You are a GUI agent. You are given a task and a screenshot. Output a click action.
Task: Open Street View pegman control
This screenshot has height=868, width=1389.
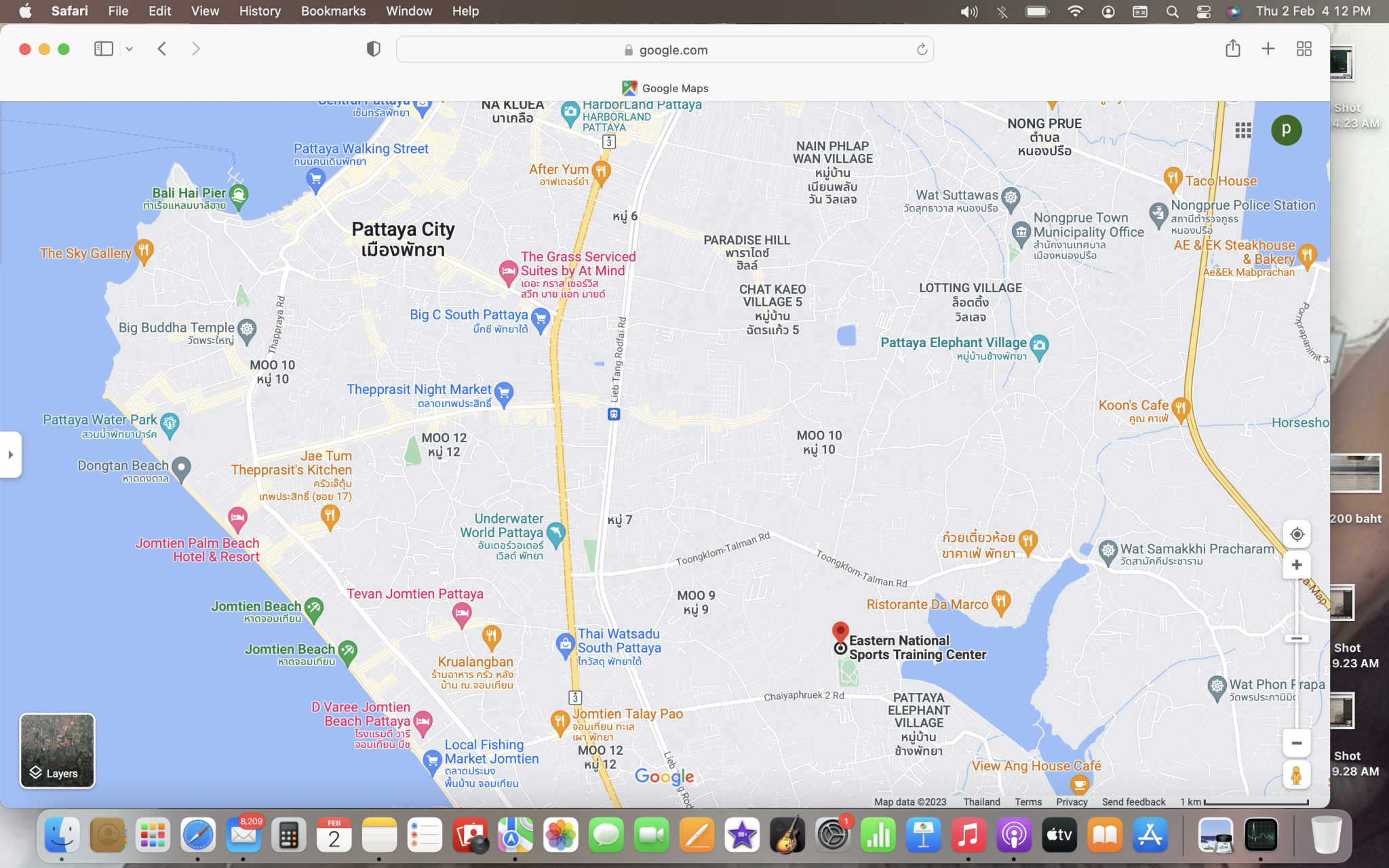[x=1296, y=775]
